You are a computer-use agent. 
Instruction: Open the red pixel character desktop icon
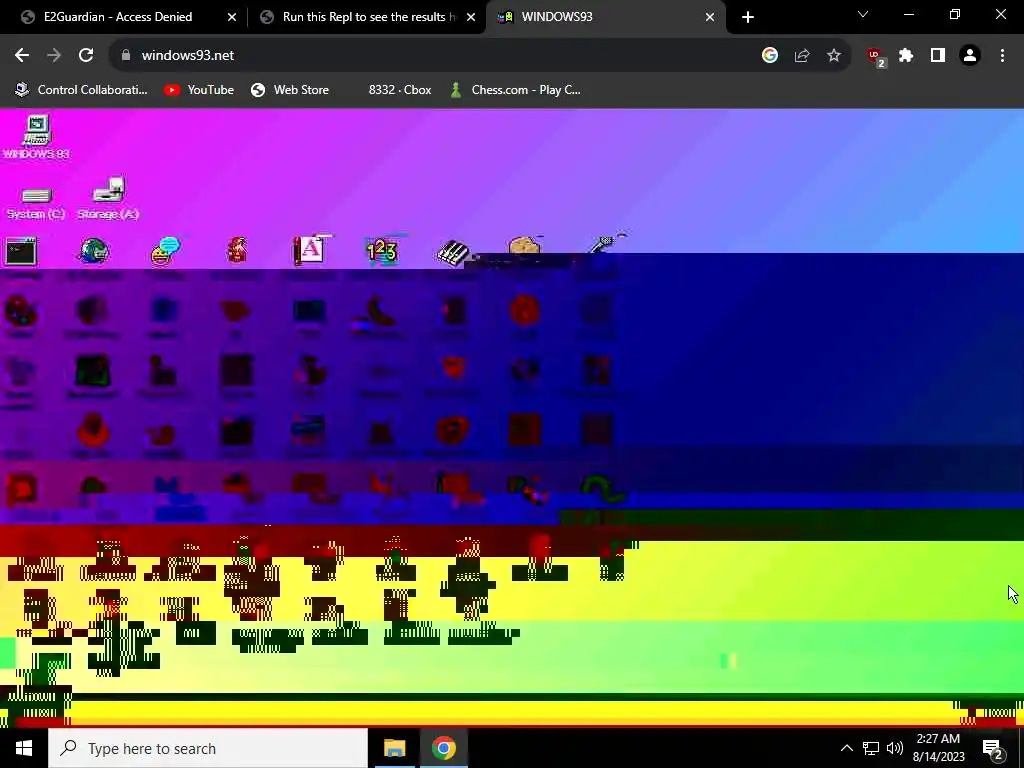point(237,251)
